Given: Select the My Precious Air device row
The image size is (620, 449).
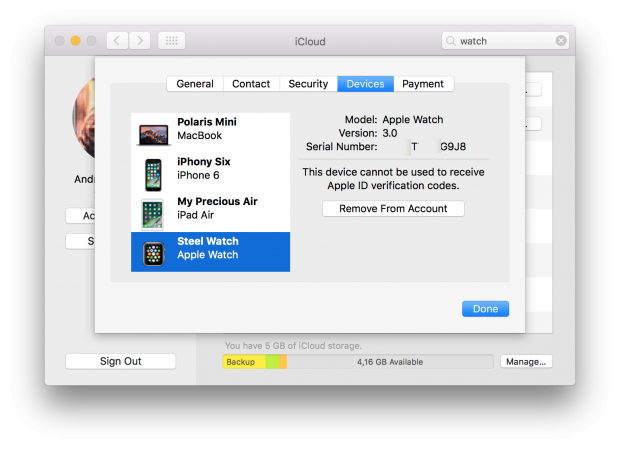Looking at the screenshot, I should point(210,212).
